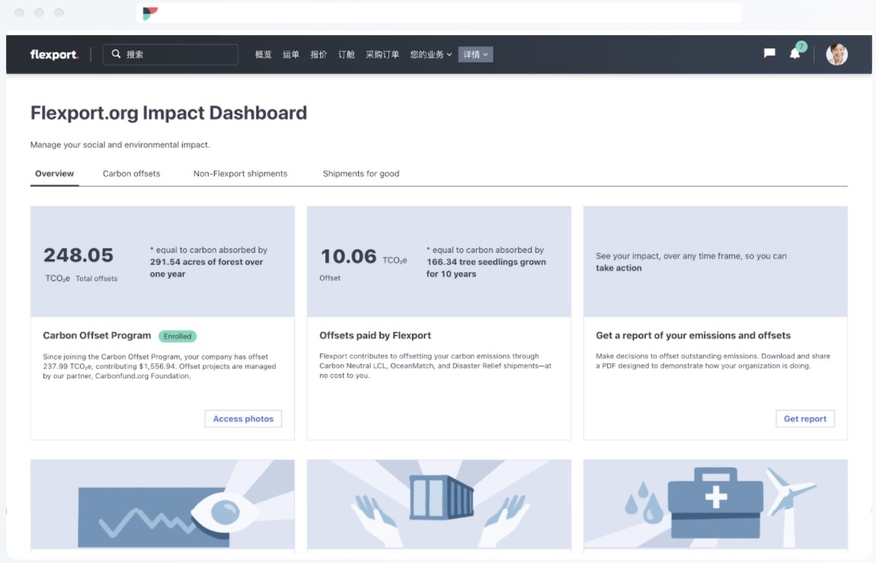Open the 报价 nav item
The image size is (876, 563).
pyautogui.click(x=318, y=54)
